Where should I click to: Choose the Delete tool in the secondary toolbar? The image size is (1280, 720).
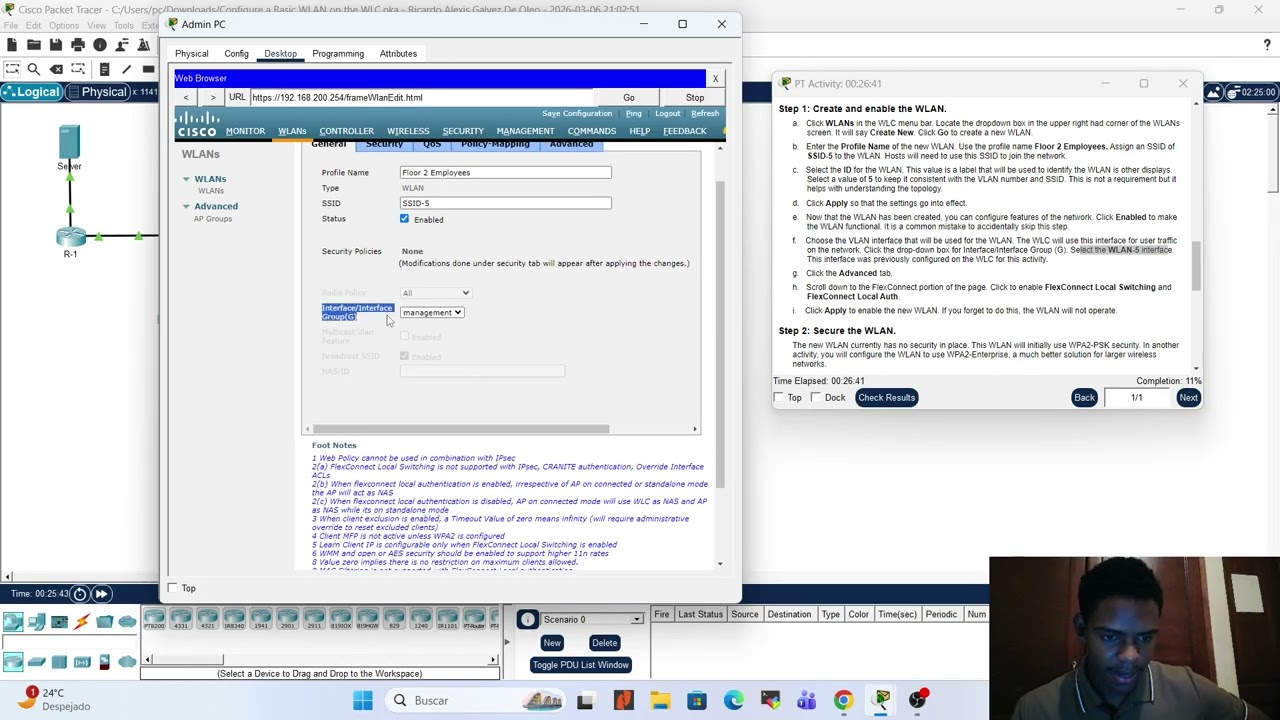[56, 69]
